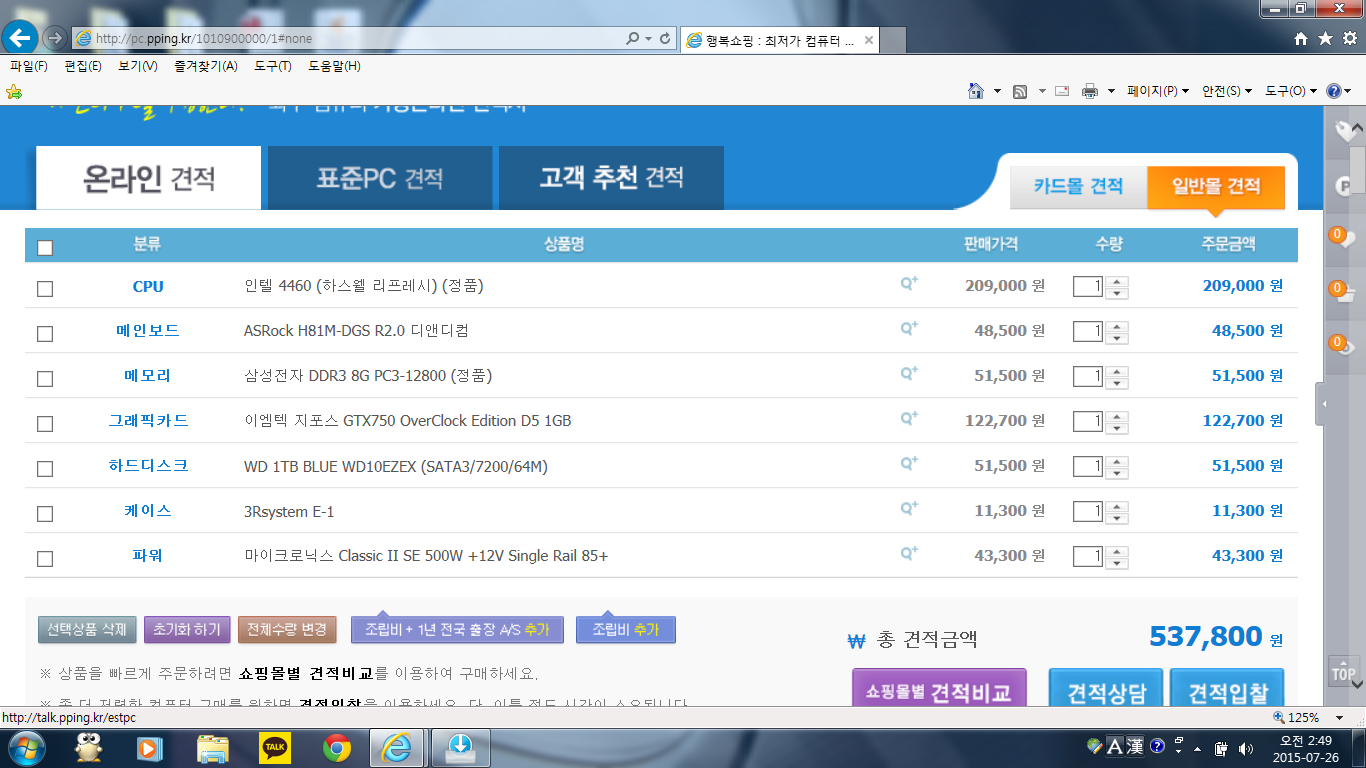The height and width of the screenshot is (768, 1366).
Task: View details icon for GTX750 graphics card
Action: click(x=909, y=419)
